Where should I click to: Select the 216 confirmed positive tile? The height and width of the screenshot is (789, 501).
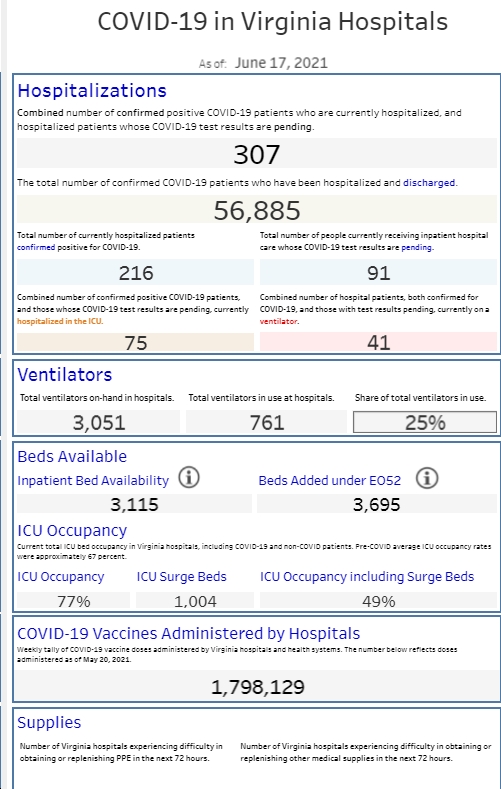click(x=135, y=272)
